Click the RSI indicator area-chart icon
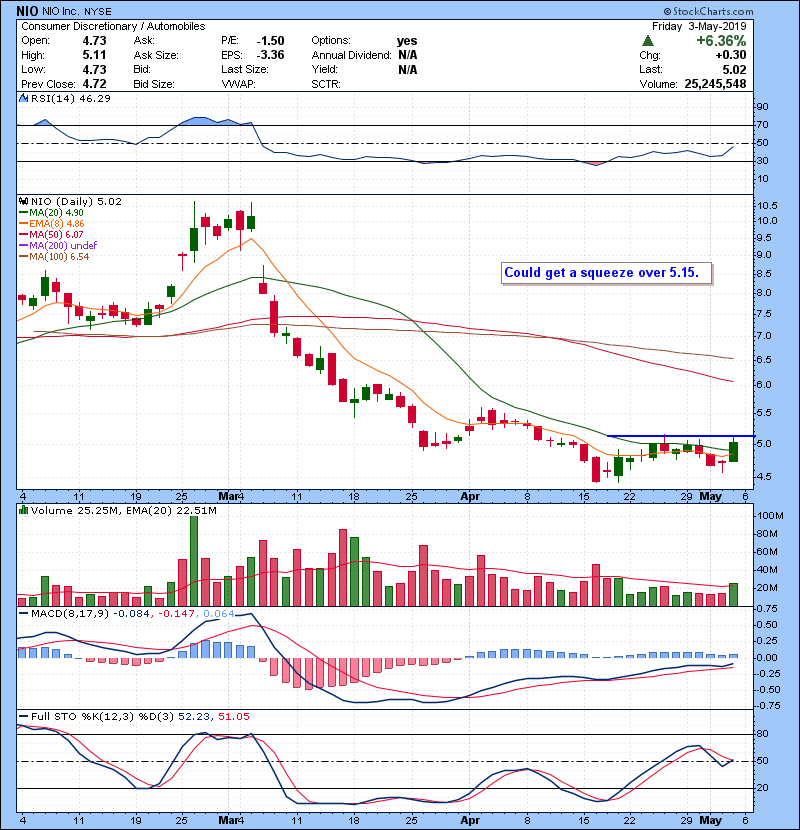This screenshot has width=800, height=830. tap(23, 98)
